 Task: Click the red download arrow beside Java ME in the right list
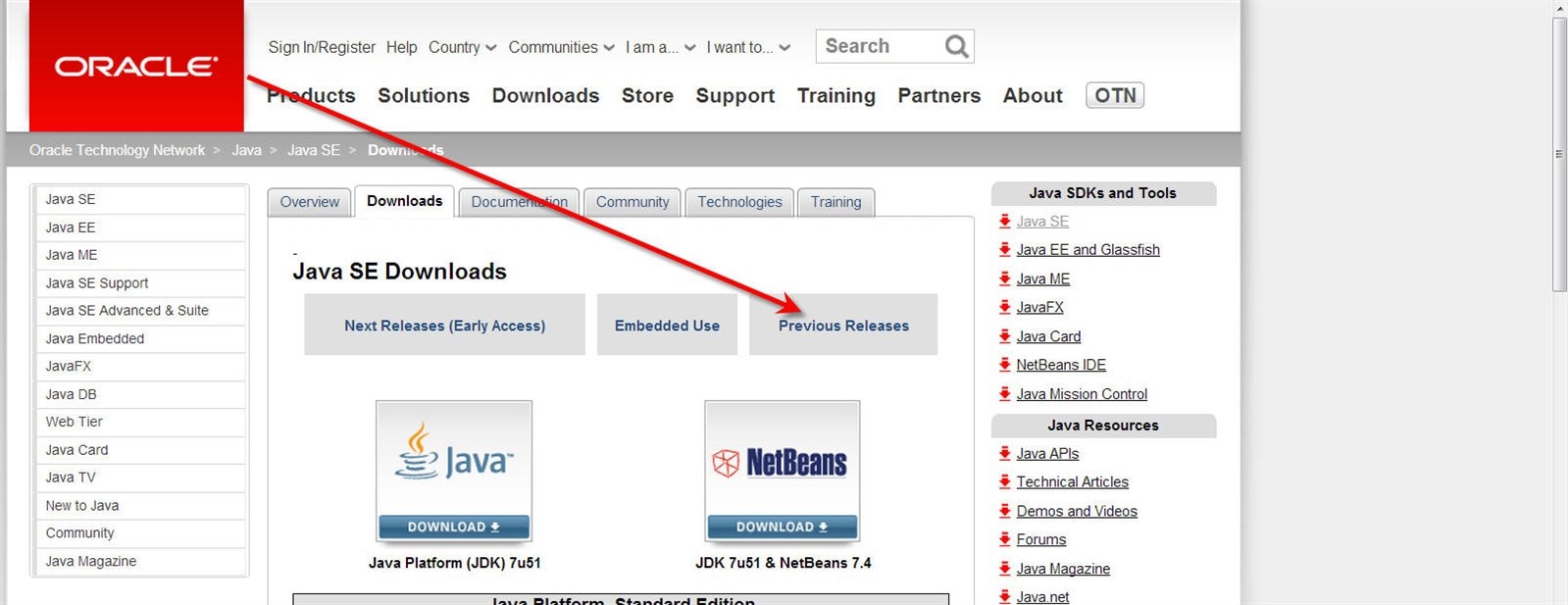pyautogui.click(x=1004, y=278)
